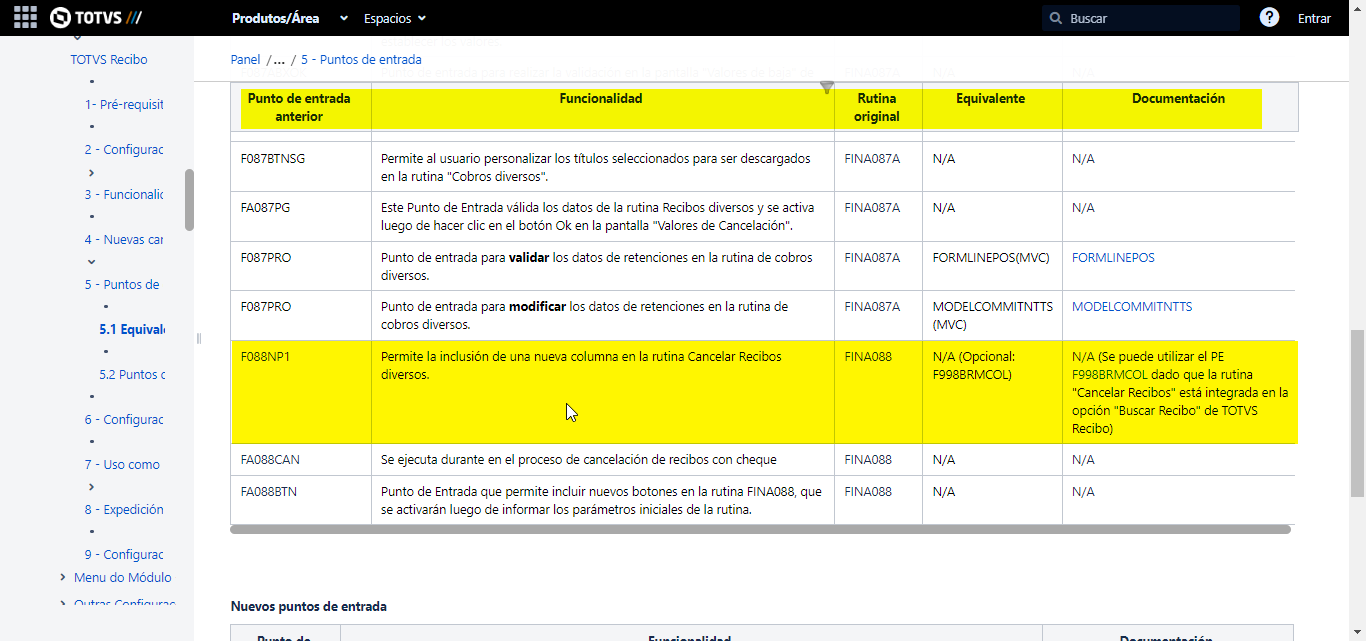Click the page vertical scrollbar thumb
This screenshot has width=1366, height=641.
[1357, 414]
